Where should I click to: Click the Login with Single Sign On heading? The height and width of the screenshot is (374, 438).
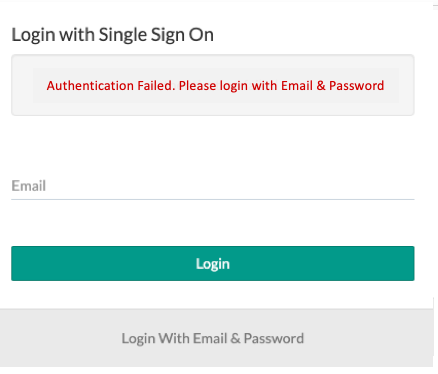tap(113, 35)
